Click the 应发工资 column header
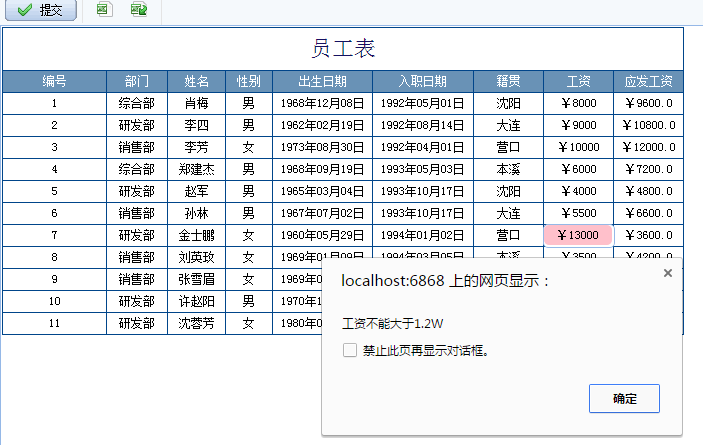The height and width of the screenshot is (445, 703). click(648, 81)
